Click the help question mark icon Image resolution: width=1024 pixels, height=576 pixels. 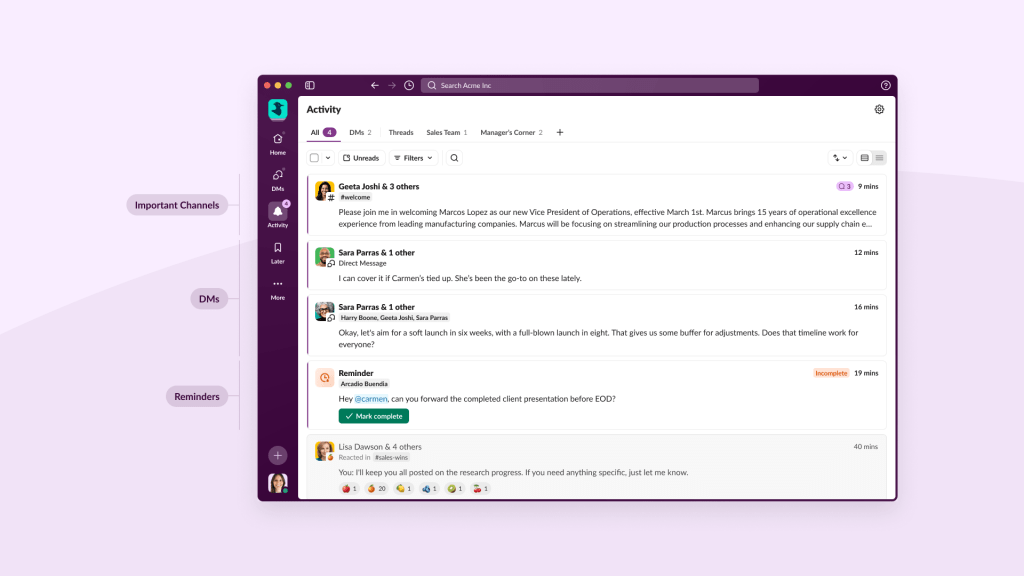point(885,86)
